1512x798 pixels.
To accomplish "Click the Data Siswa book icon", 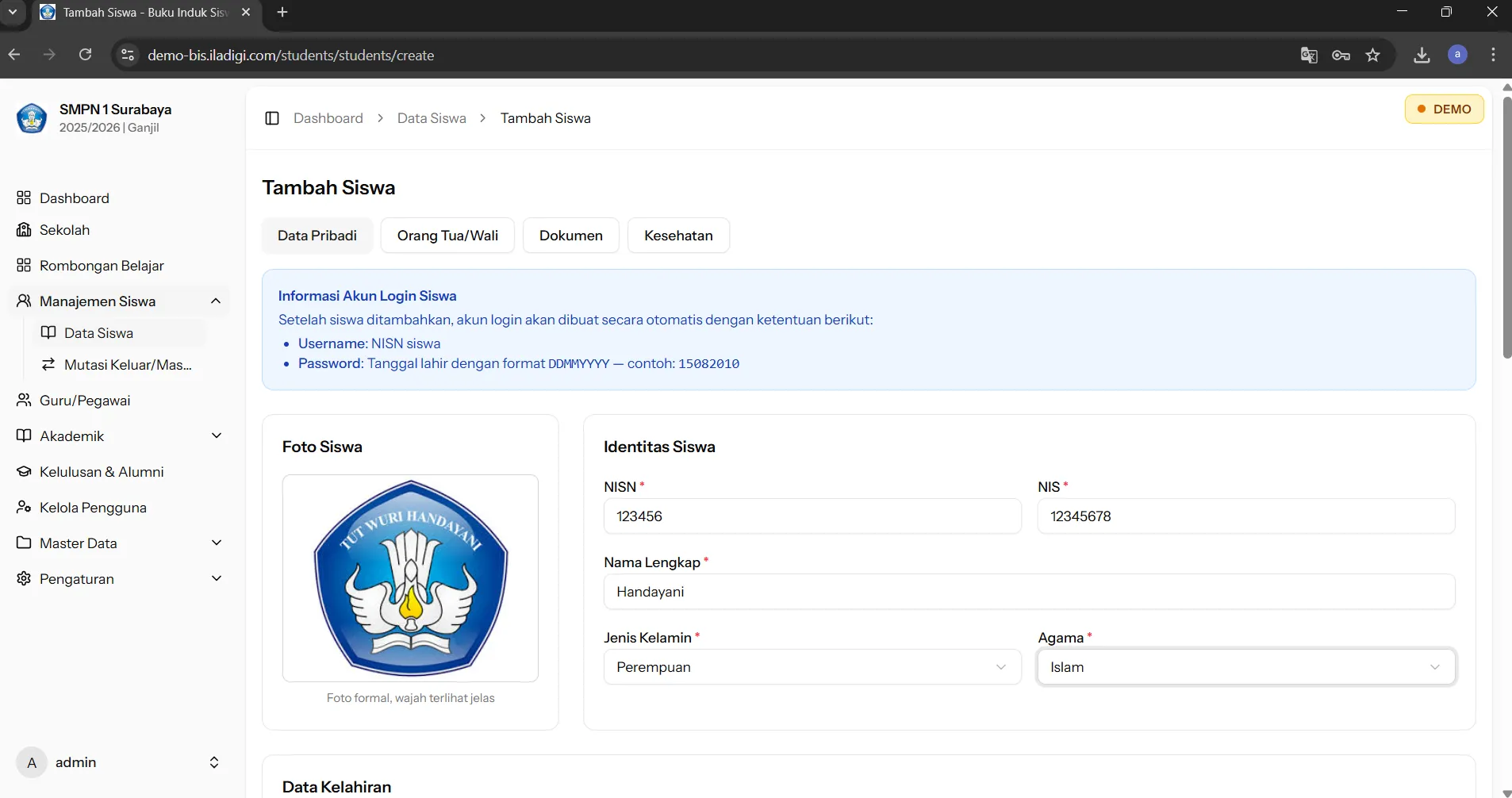I will [x=48, y=332].
